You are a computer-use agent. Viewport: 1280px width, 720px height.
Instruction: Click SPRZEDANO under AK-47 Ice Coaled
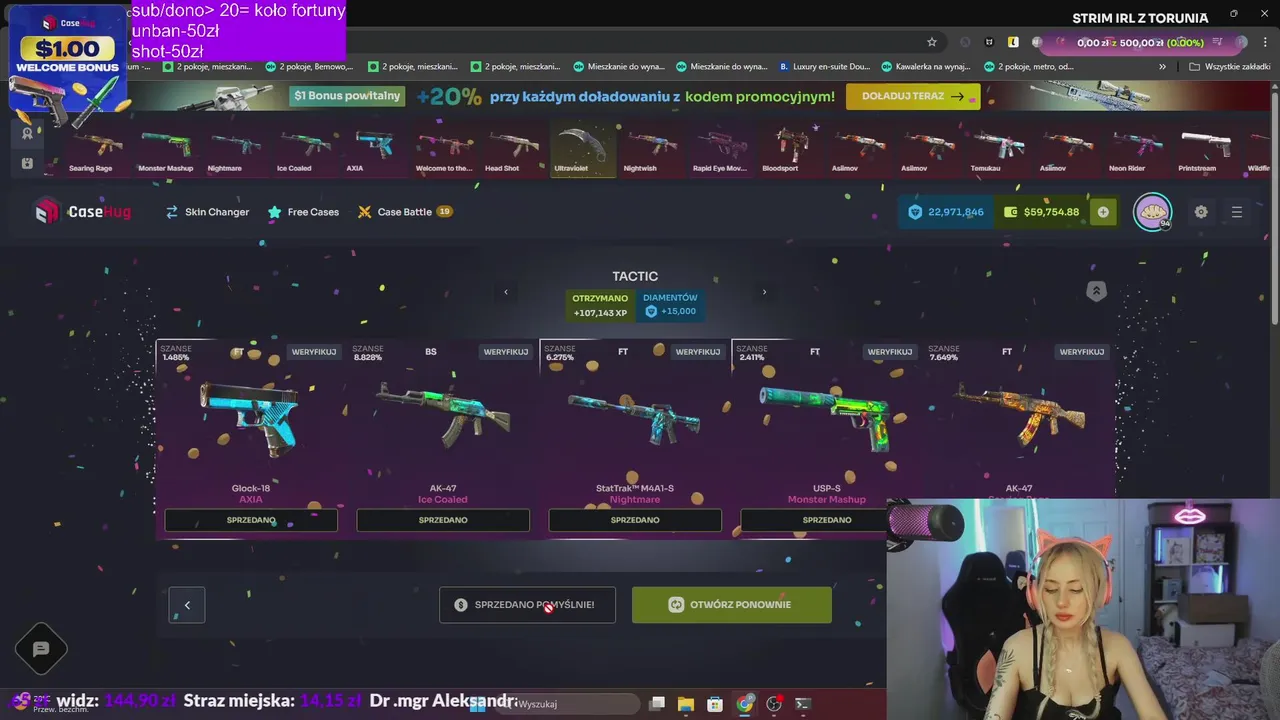pos(443,520)
